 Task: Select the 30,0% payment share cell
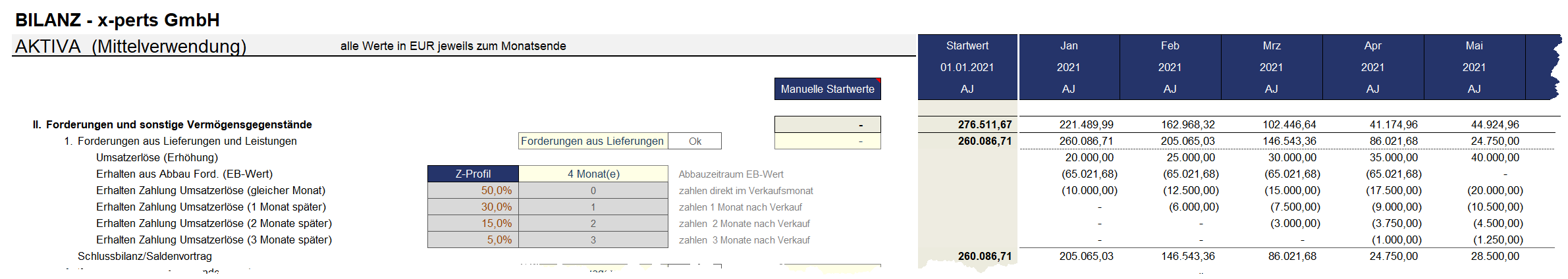473,207
